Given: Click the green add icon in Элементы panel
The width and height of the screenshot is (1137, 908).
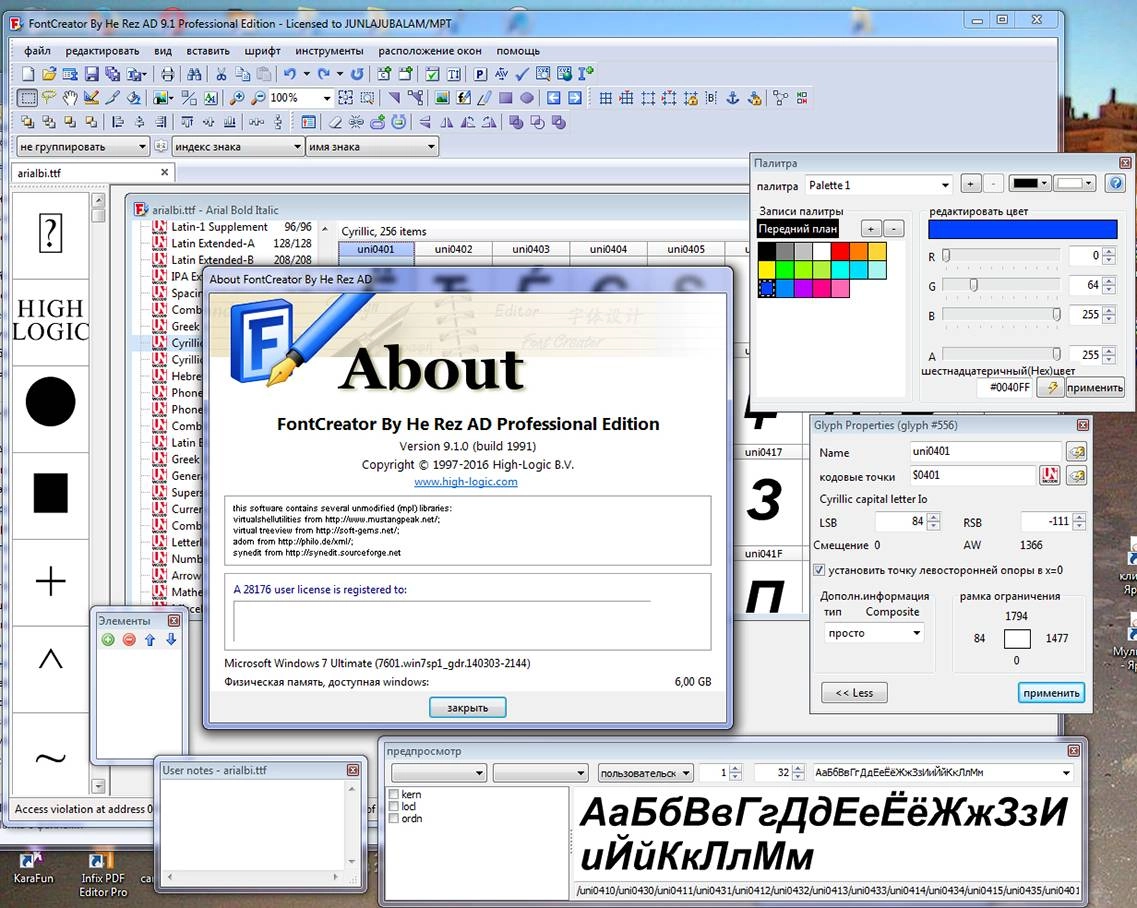Looking at the screenshot, I should [108, 640].
